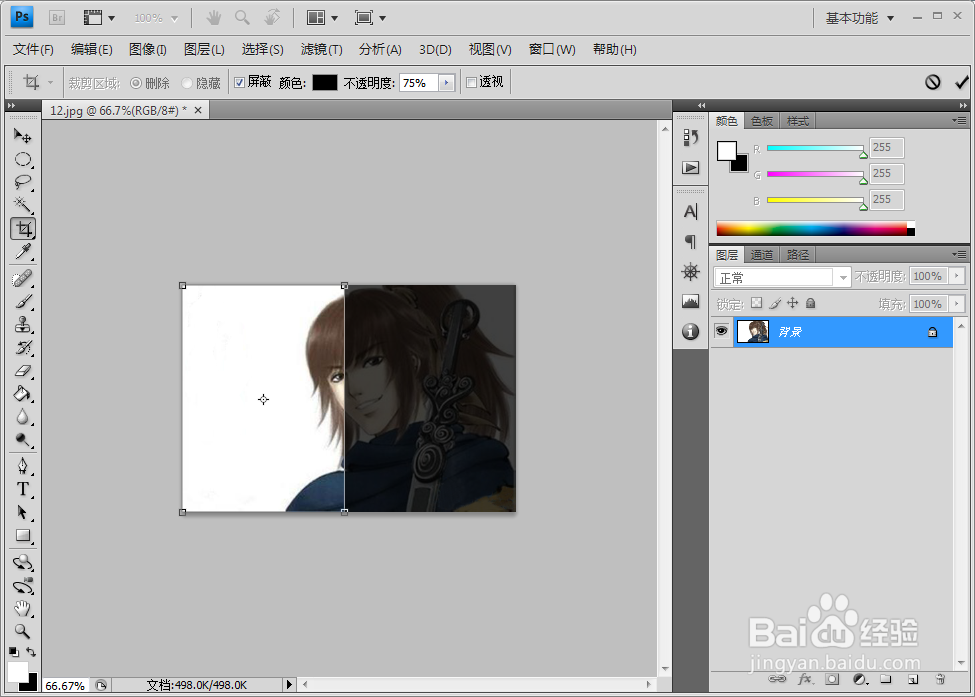Viewport: 975px width, 697px height.
Task: Switch to the Paths tab
Action: tap(798, 255)
